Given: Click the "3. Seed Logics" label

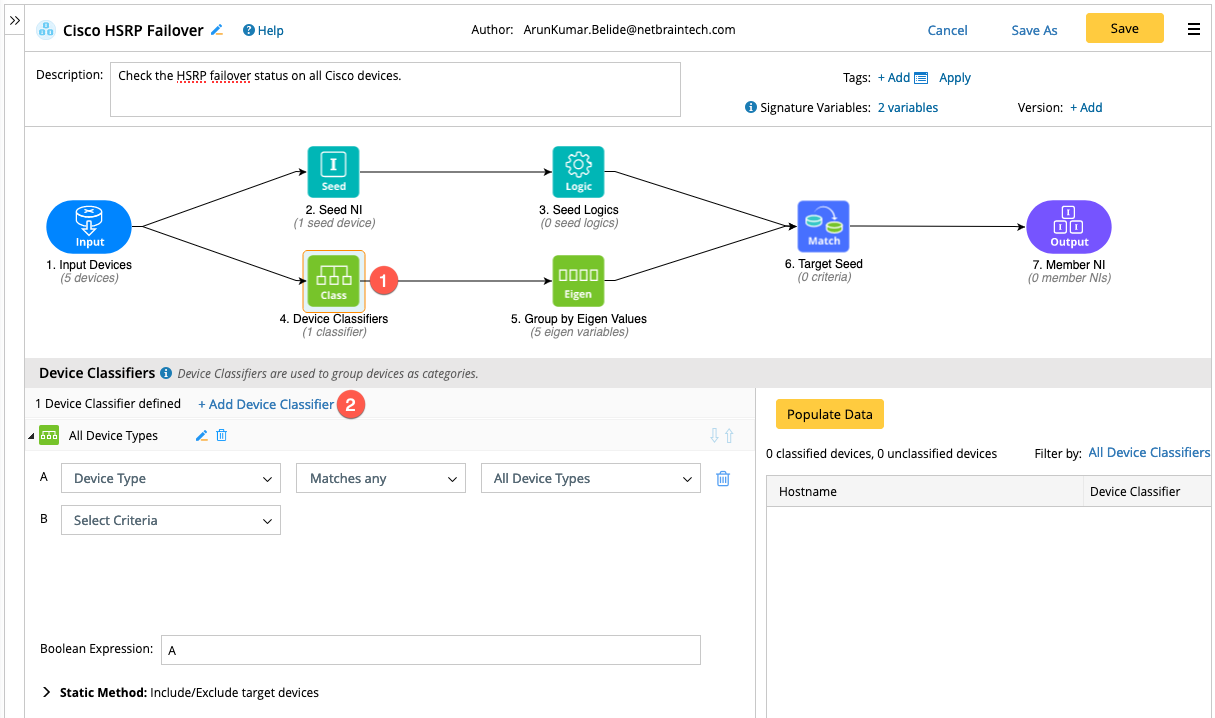Looking at the screenshot, I should click(x=579, y=210).
